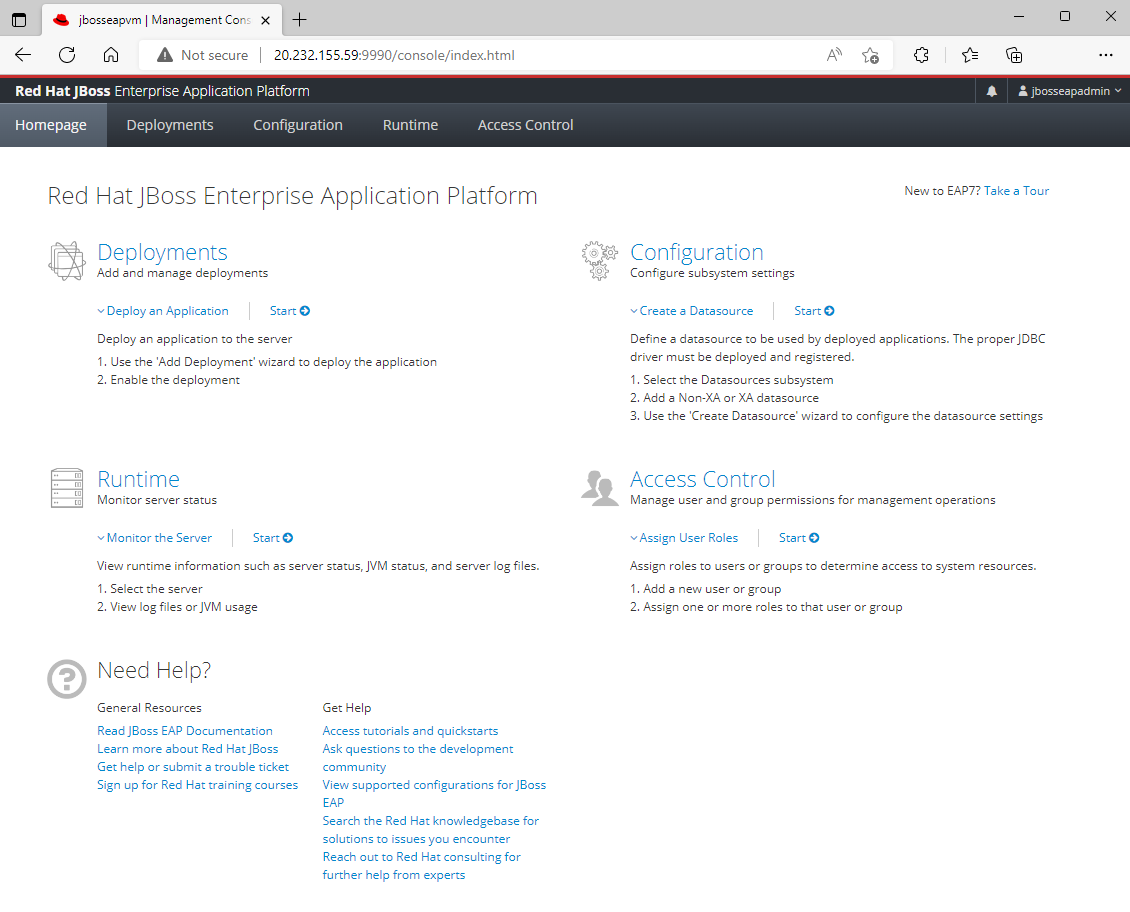Viewport: 1130px width, 912px height.
Task: Switch to the Access Control tab
Action: 525,125
